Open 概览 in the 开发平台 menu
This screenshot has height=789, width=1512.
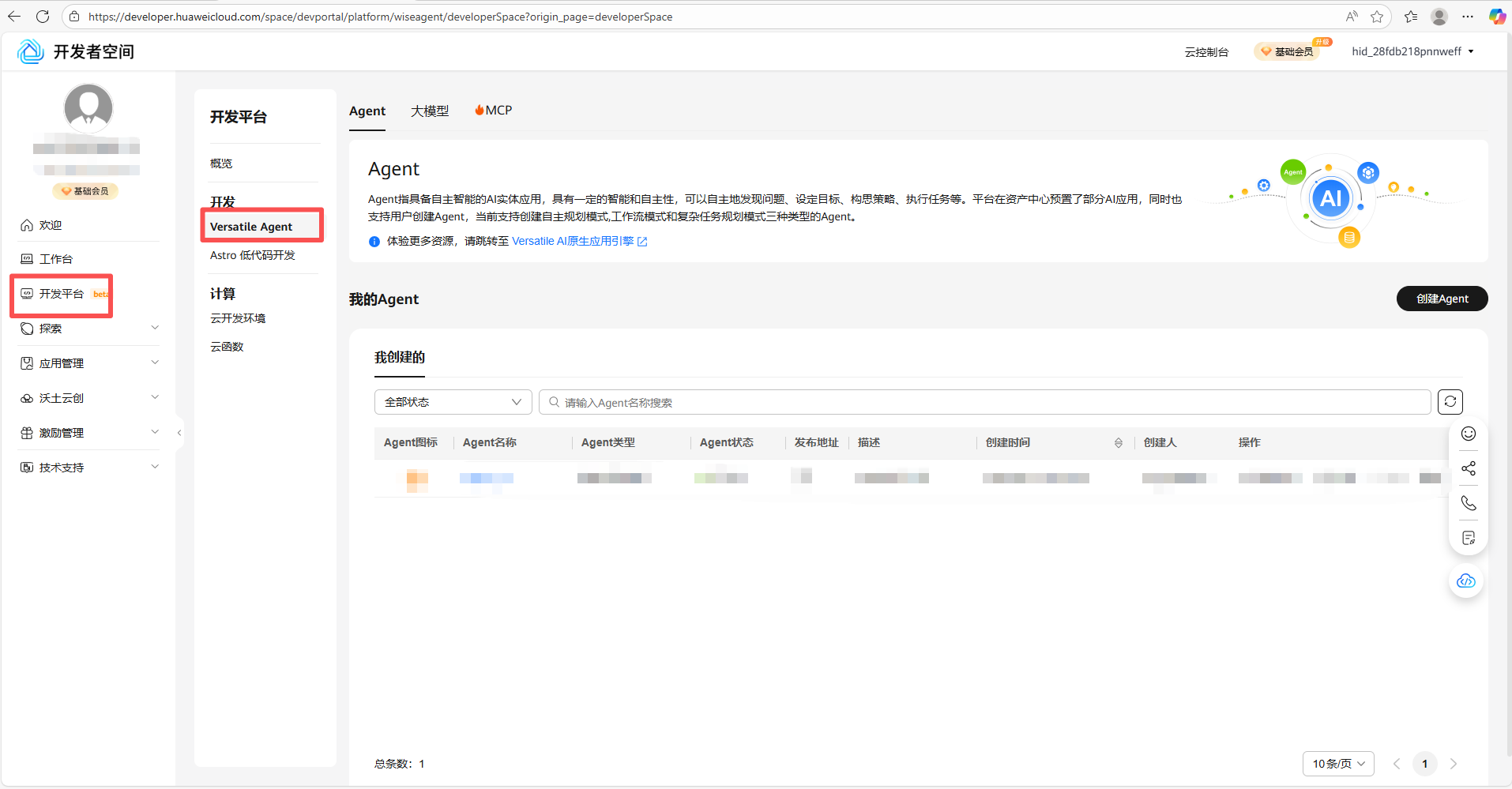tap(221, 163)
